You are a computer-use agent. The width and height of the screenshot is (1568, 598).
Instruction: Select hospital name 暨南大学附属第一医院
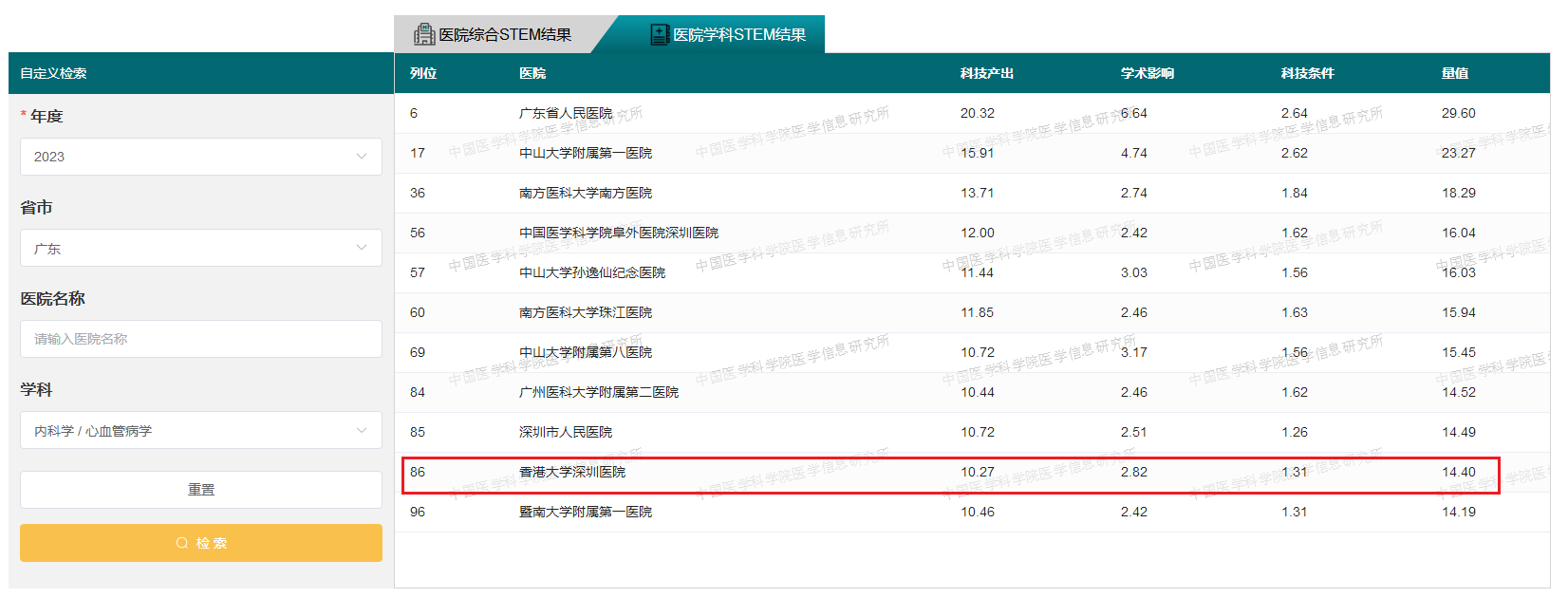click(x=586, y=512)
